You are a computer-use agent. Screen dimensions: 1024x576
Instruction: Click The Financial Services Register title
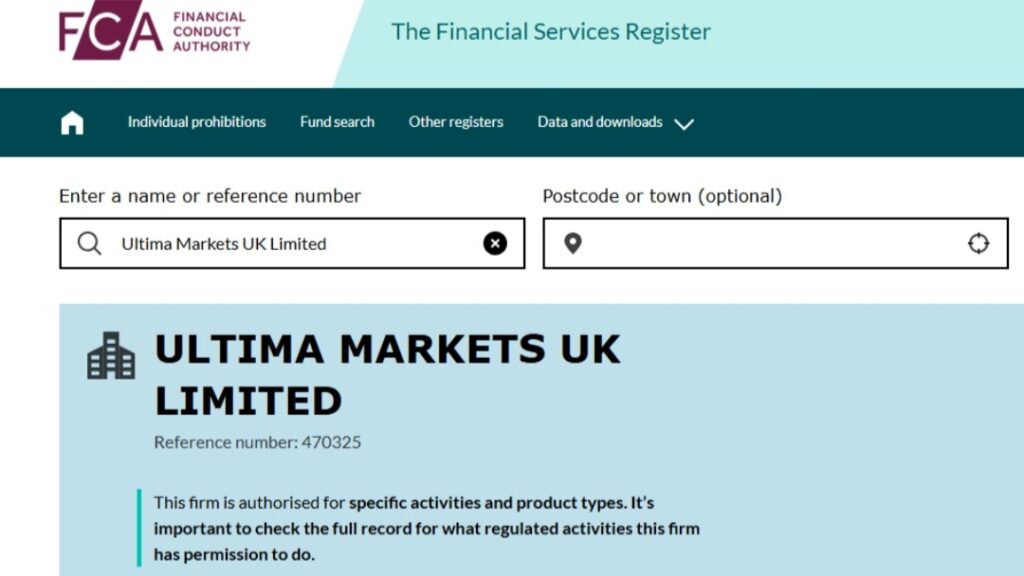coord(552,31)
